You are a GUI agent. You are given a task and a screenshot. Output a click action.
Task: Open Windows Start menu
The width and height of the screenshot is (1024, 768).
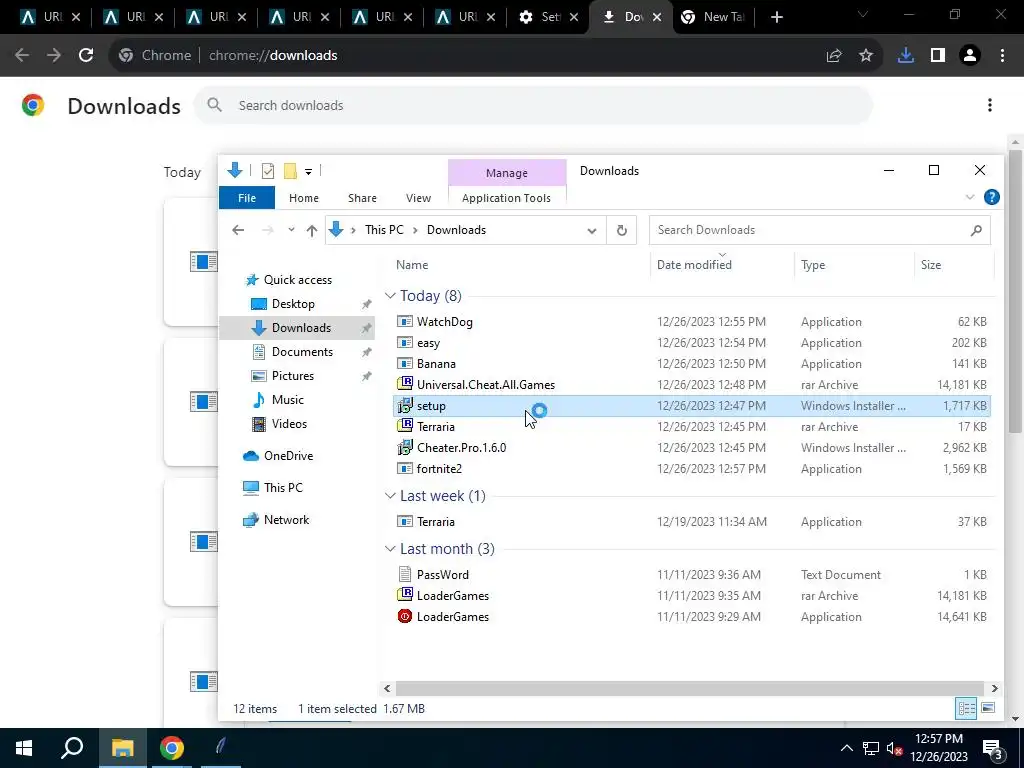point(24,748)
